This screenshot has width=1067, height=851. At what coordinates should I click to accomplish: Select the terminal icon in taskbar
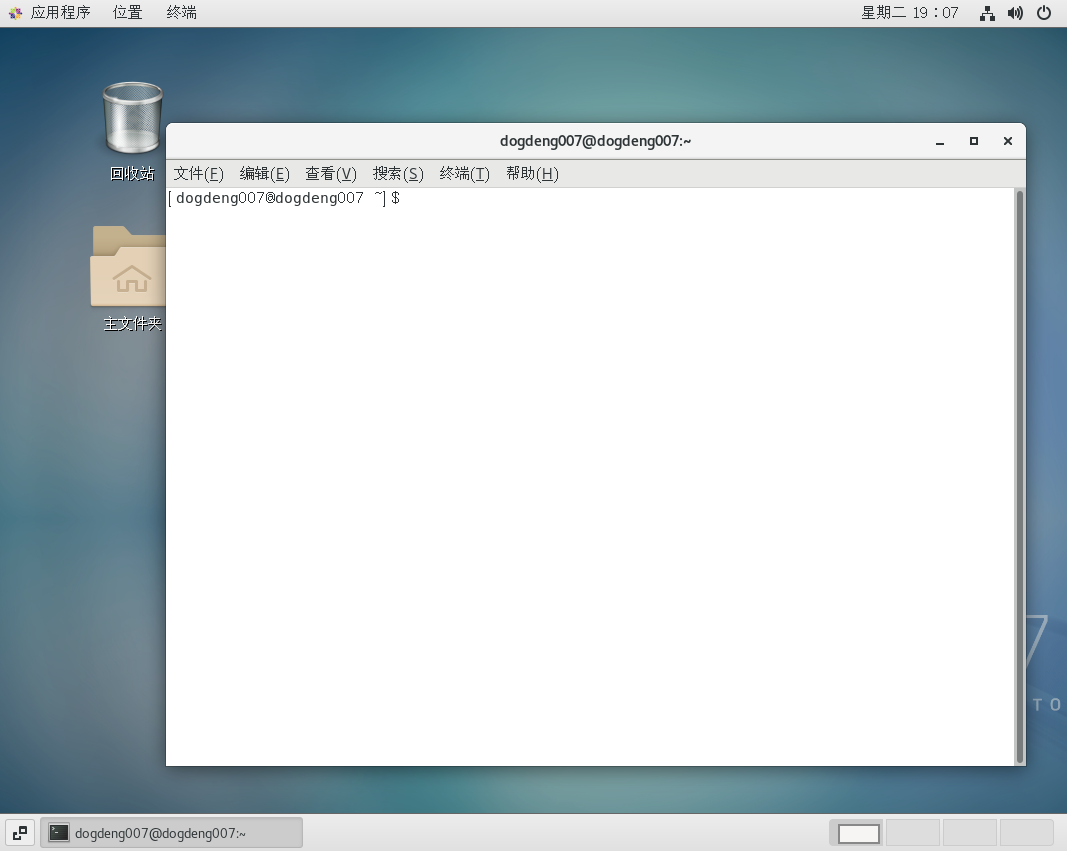click(59, 833)
